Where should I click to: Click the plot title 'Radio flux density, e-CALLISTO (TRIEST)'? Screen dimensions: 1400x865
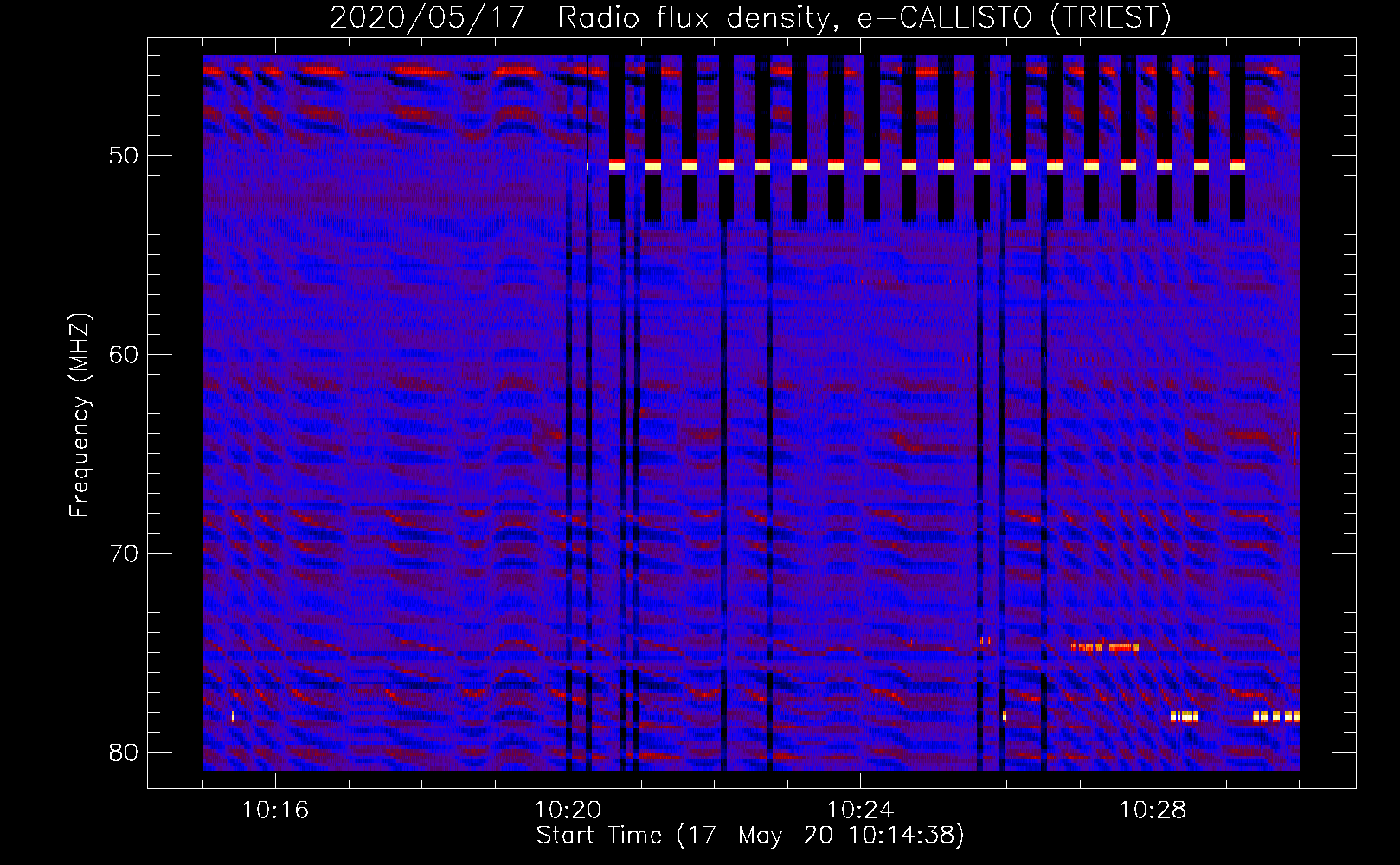point(864,17)
